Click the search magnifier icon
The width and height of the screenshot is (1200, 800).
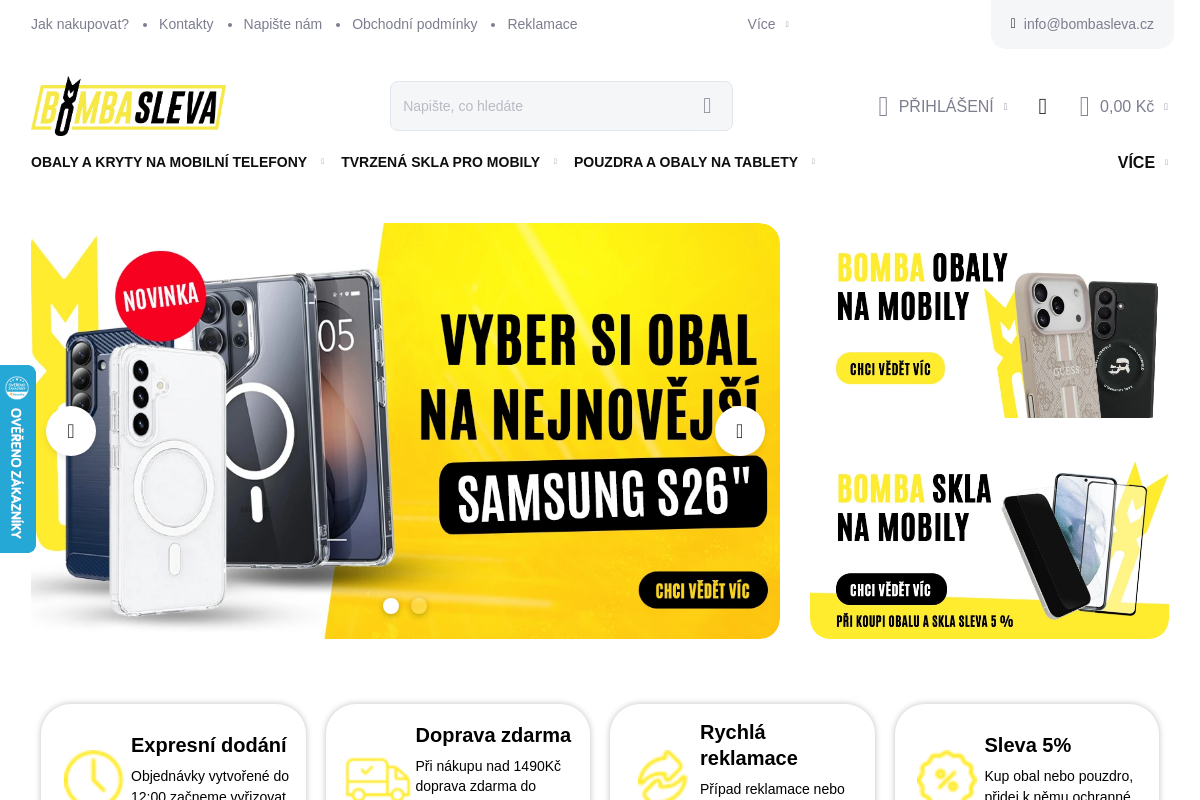point(707,106)
